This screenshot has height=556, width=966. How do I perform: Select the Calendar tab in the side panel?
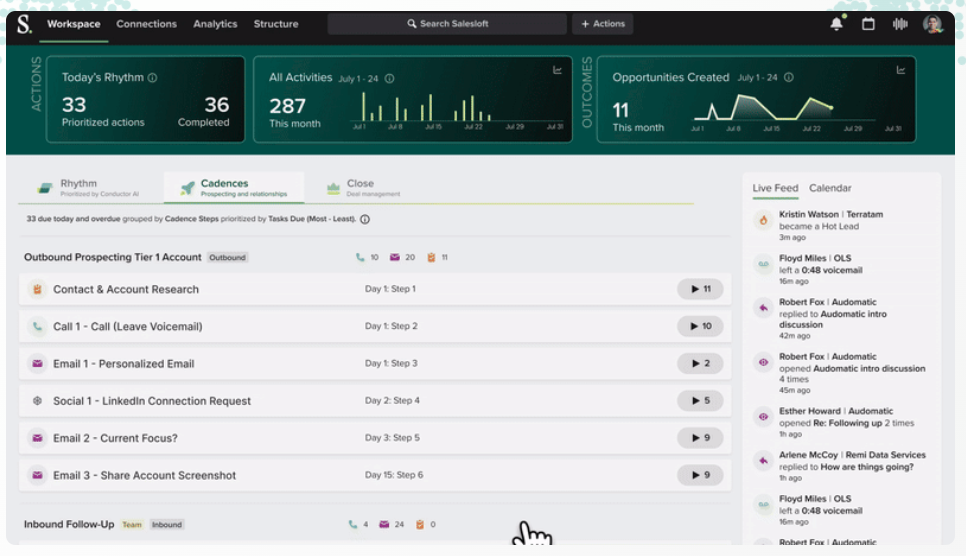830,188
